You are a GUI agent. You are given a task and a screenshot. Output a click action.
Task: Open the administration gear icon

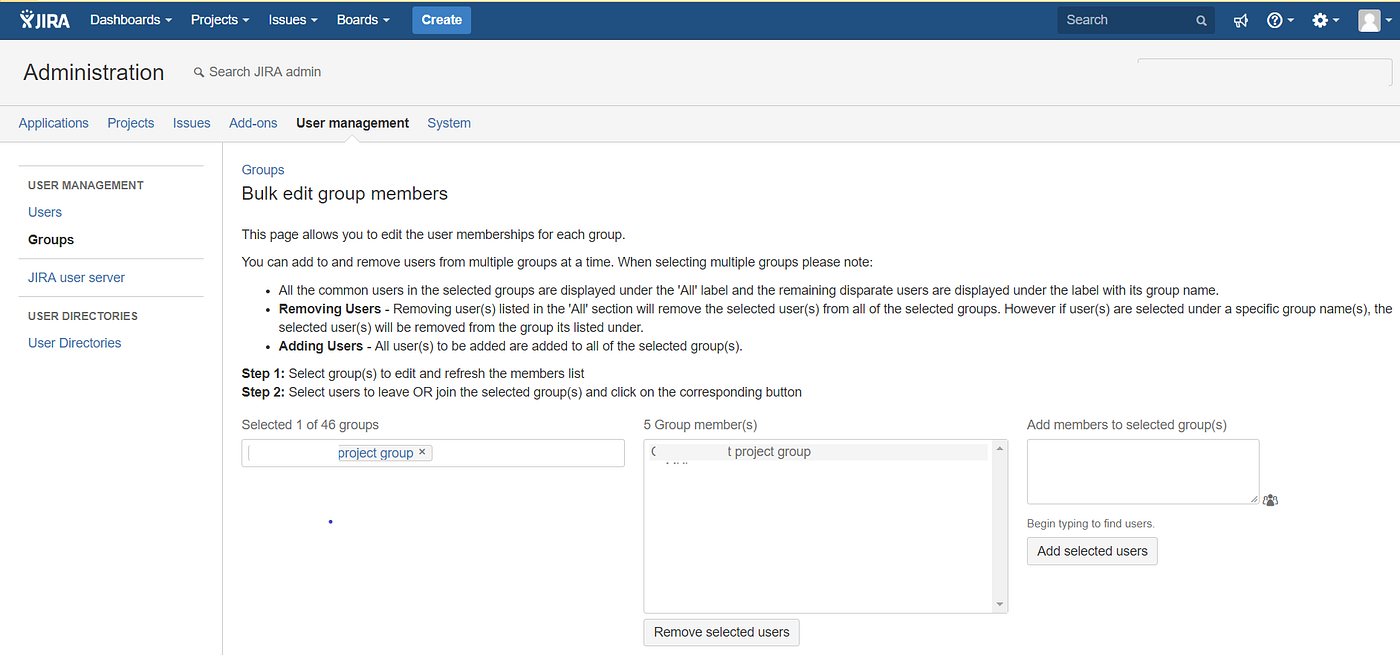[x=1320, y=19]
